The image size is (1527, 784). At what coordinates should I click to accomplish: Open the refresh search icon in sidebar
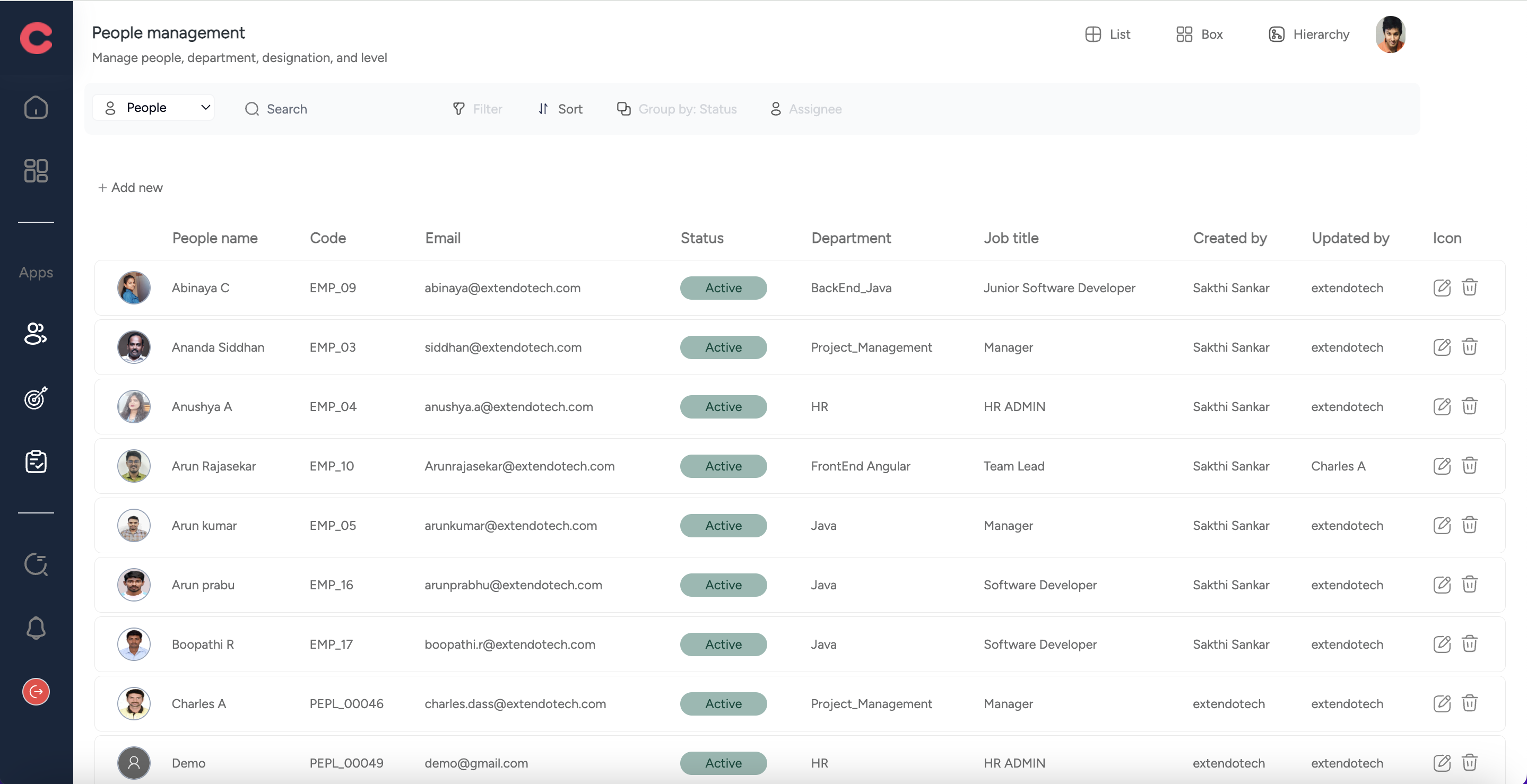36,564
